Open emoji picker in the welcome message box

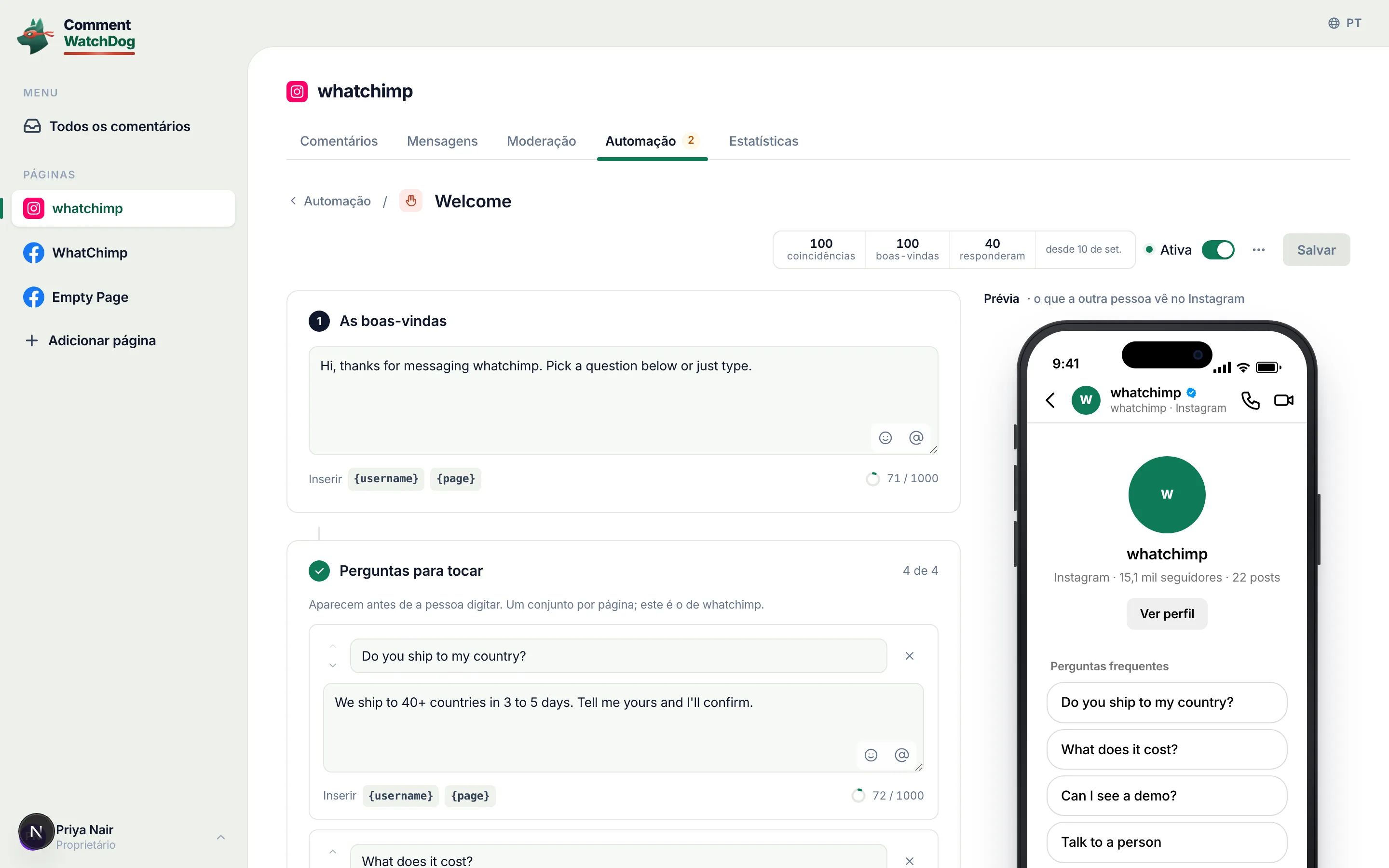[x=885, y=438]
